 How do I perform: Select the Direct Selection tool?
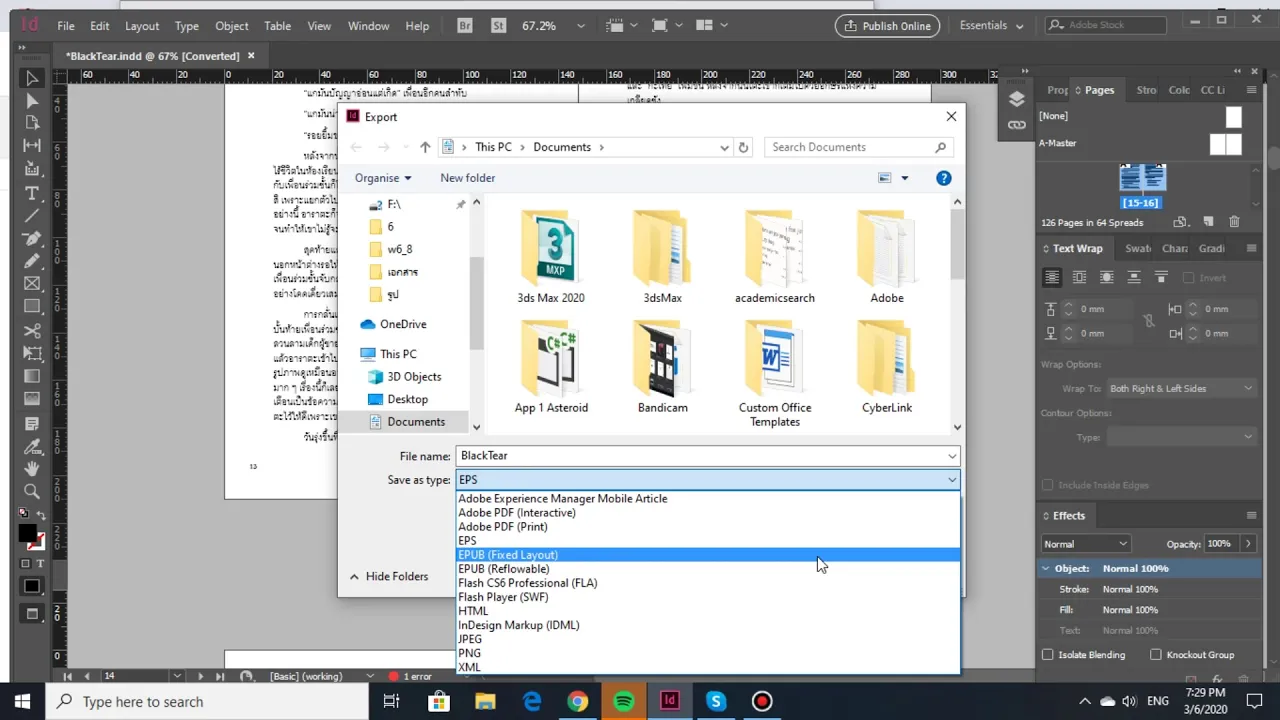(x=31, y=100)
